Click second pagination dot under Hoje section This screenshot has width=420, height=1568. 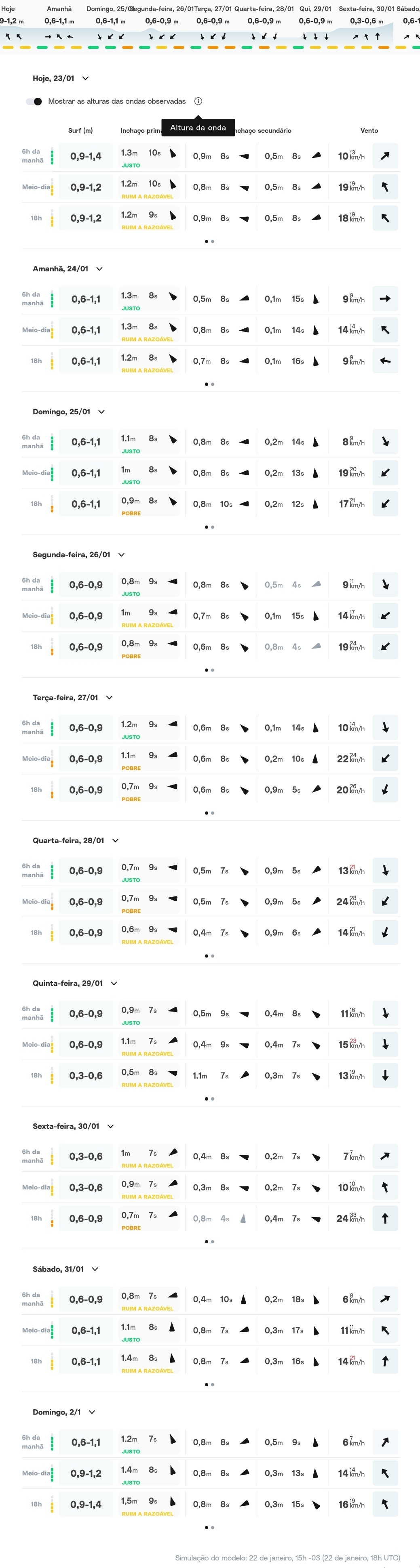[212, 241]
